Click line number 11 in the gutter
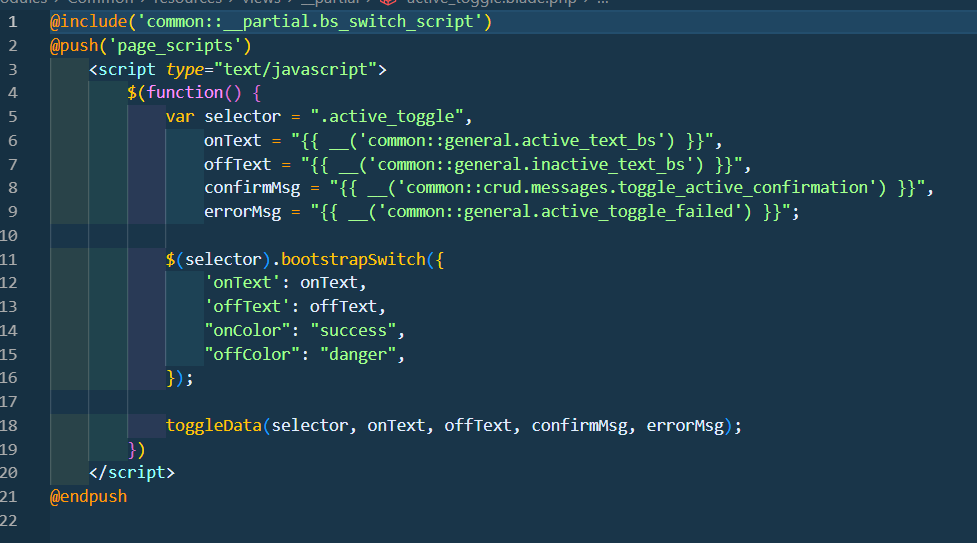This screenshot has width=977, height=543. [x=9, y=259]
